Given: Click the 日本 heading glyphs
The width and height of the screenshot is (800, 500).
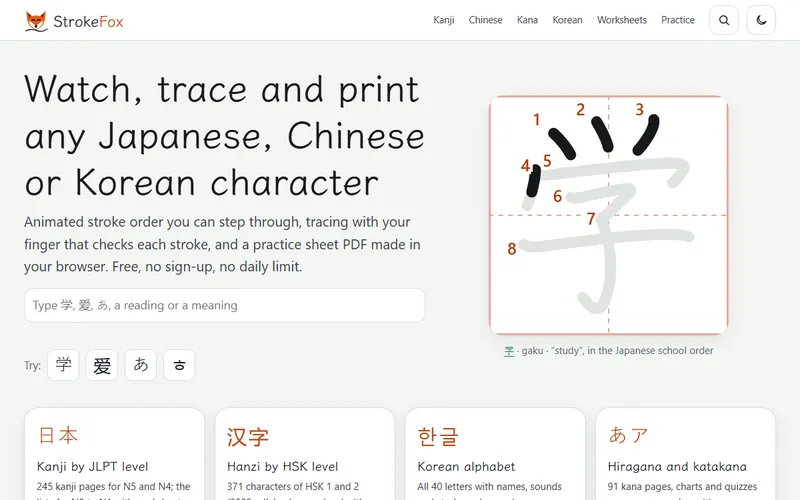Looking at the screenshot, I should (58, 436).
